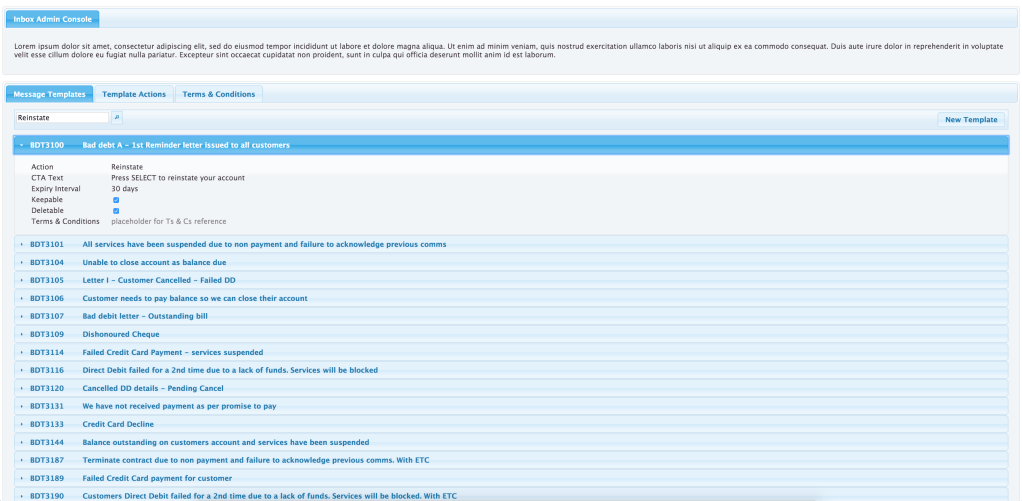The height and width of the screenshot is (501, 1022).
Task: Click the Inbox Admin Console header tab
Action: coord(52,19)
